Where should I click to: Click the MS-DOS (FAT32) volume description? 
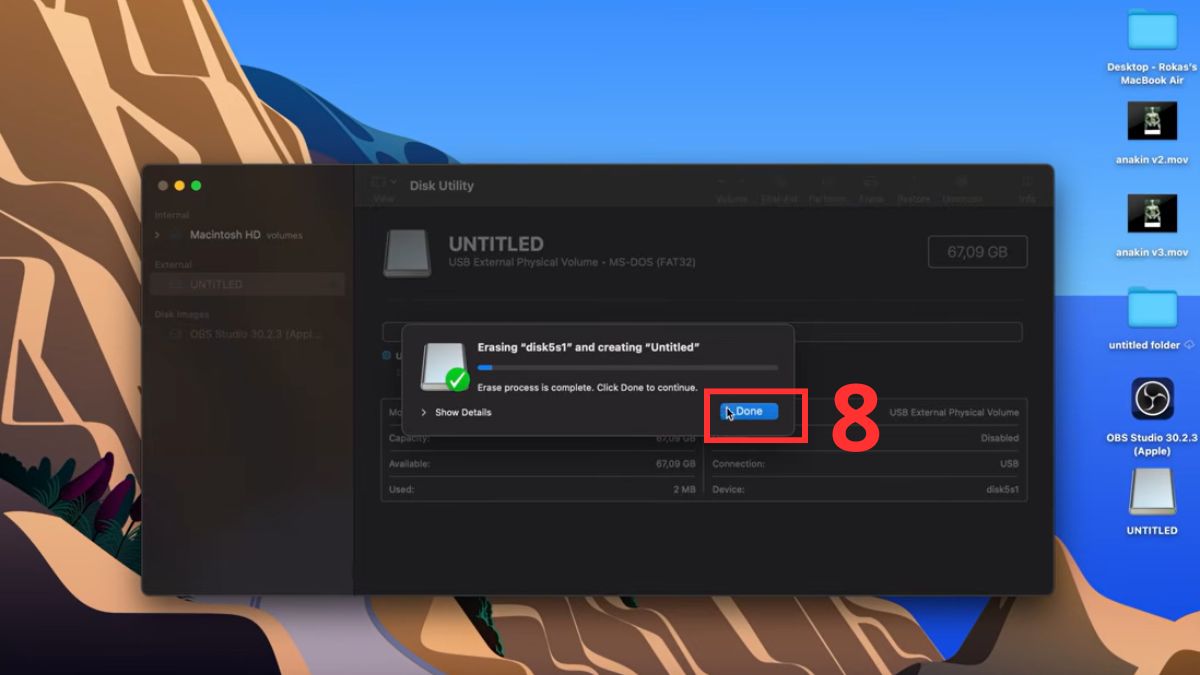pyautogui.click(x=572, y=262)
